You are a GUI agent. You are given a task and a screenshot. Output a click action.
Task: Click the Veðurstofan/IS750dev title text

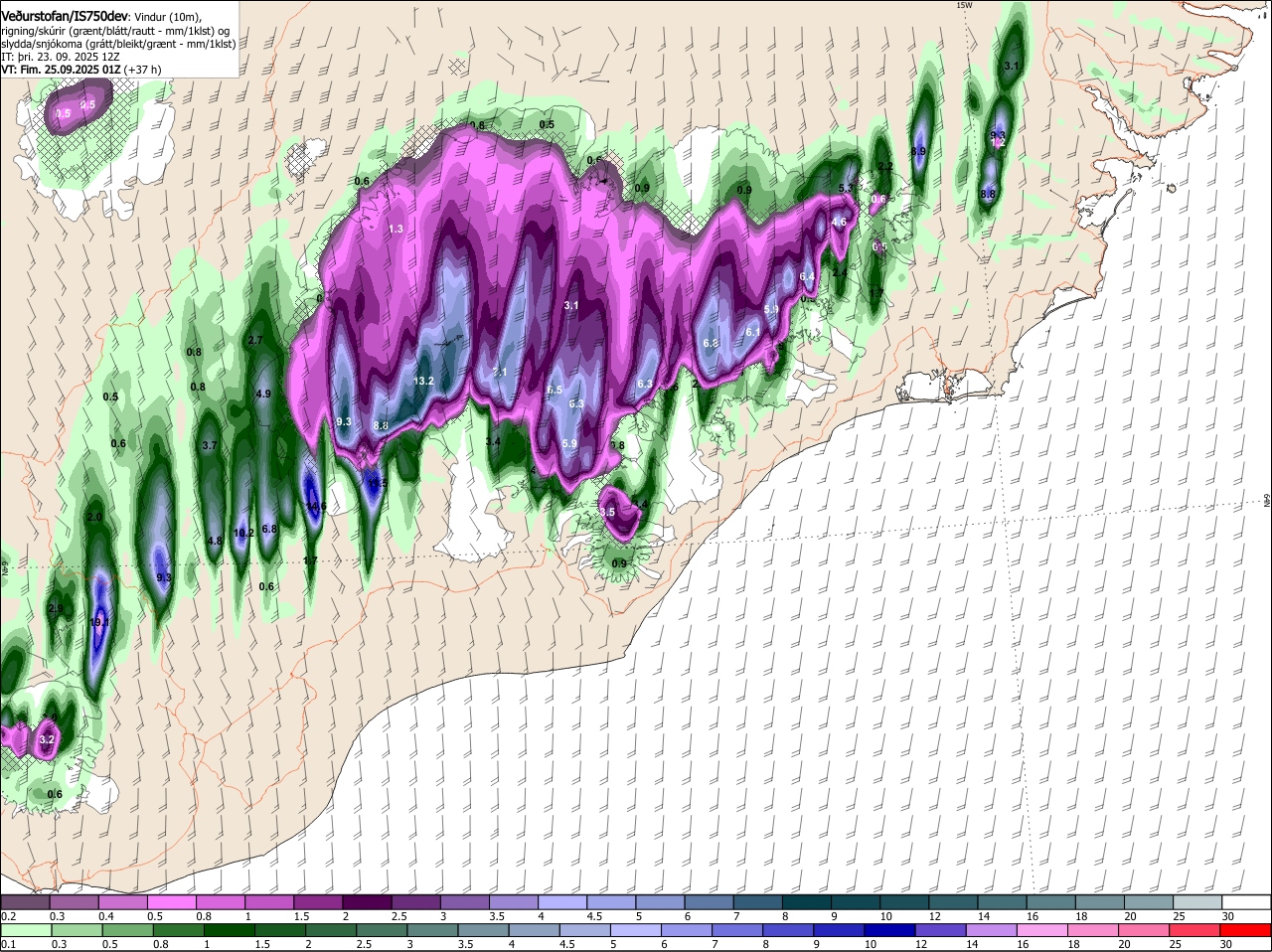coord(65,16)
